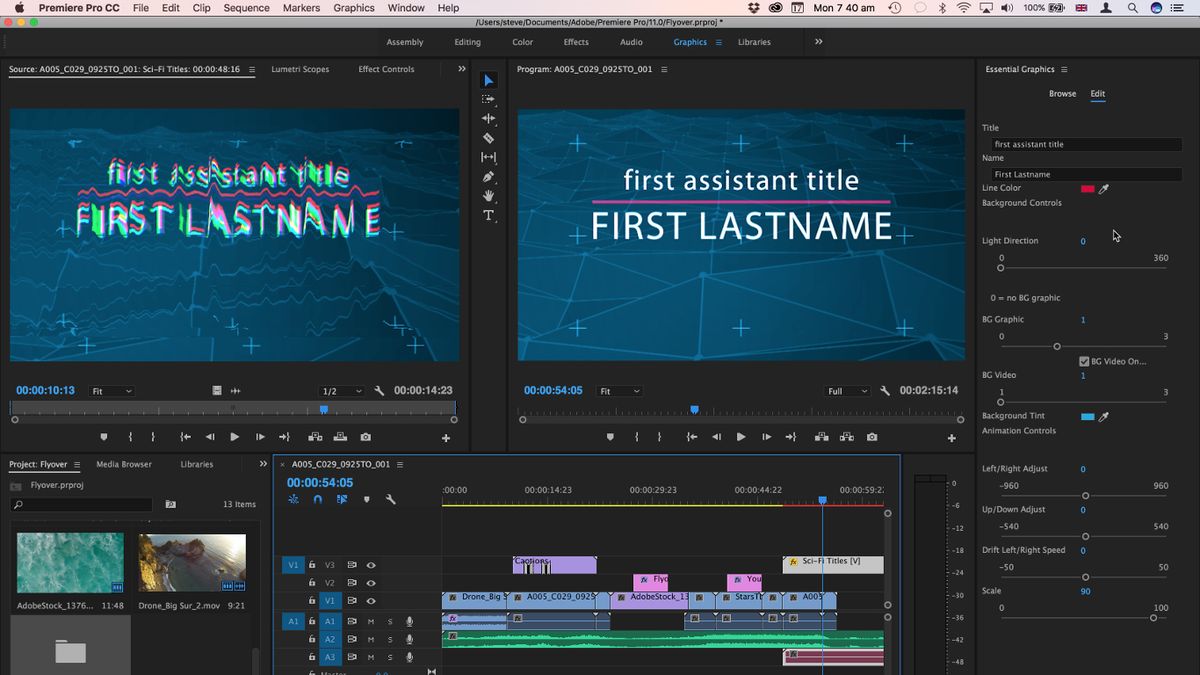The height and width of the screenshot is (675, 1200).
Task: Open the Program monitor settings wrench
Action: (x=884, y=391)
